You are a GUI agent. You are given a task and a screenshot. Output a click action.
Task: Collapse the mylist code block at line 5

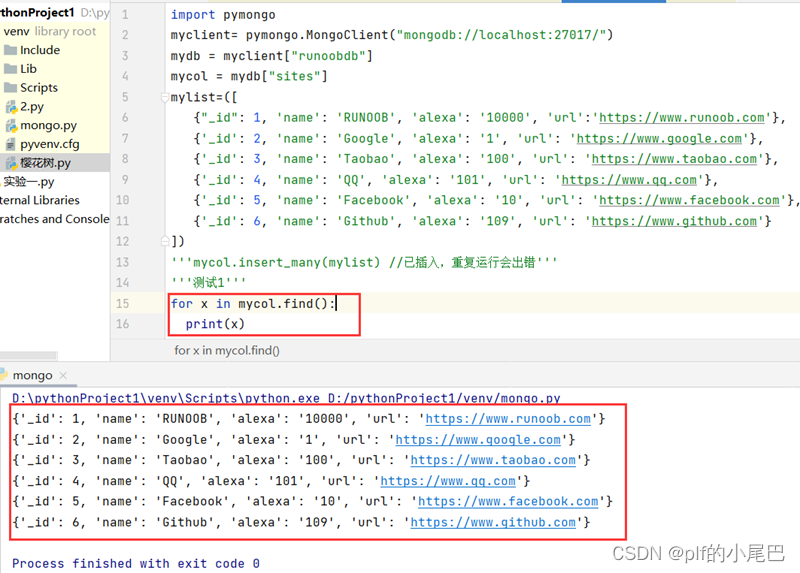pos(164,97)
